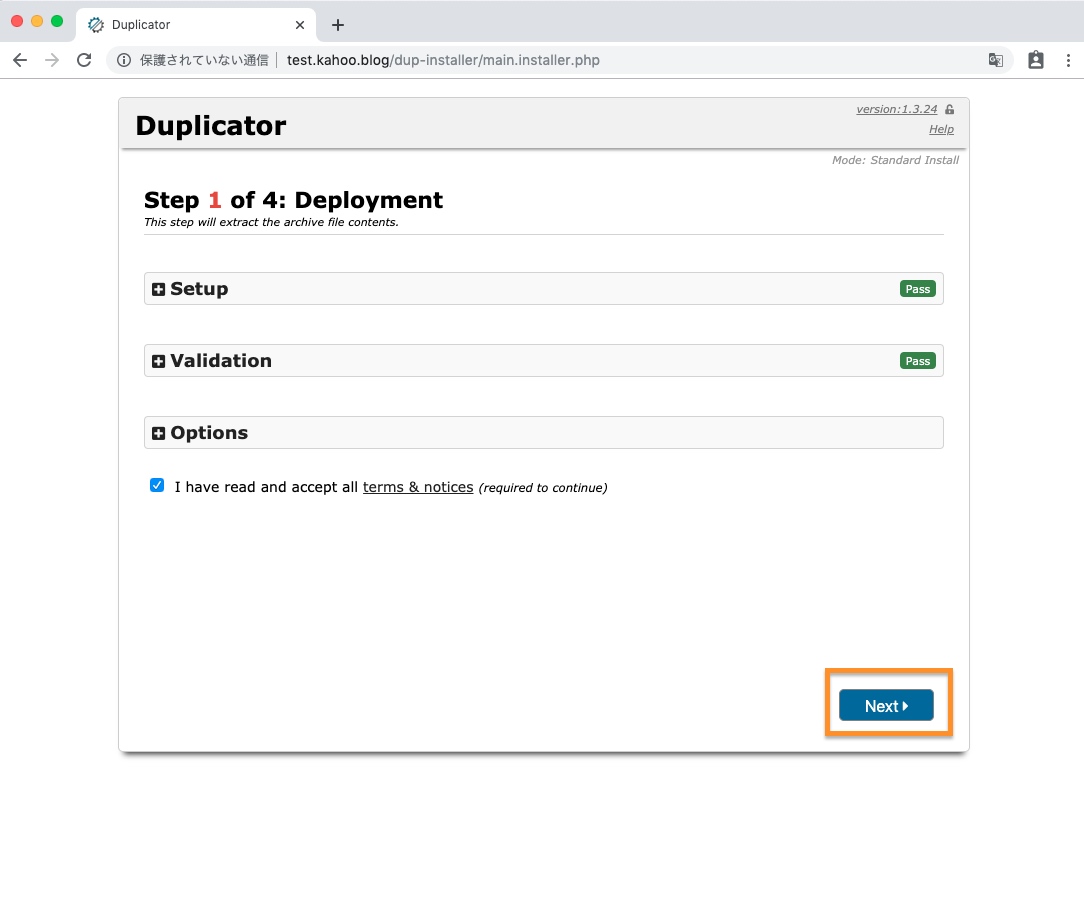Click the lock icon beside version number
Screen dimensions: 1084x902
pos(949,110)
